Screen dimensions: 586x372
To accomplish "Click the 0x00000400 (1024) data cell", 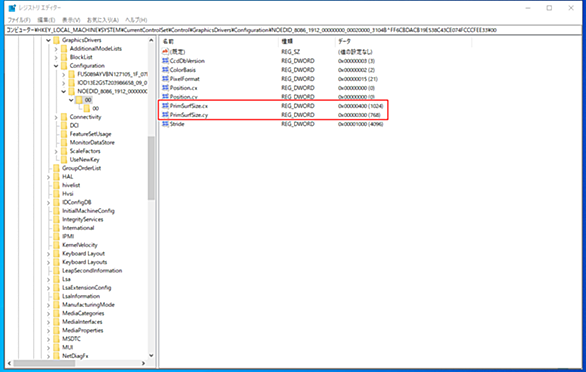I will click(360, 106).
